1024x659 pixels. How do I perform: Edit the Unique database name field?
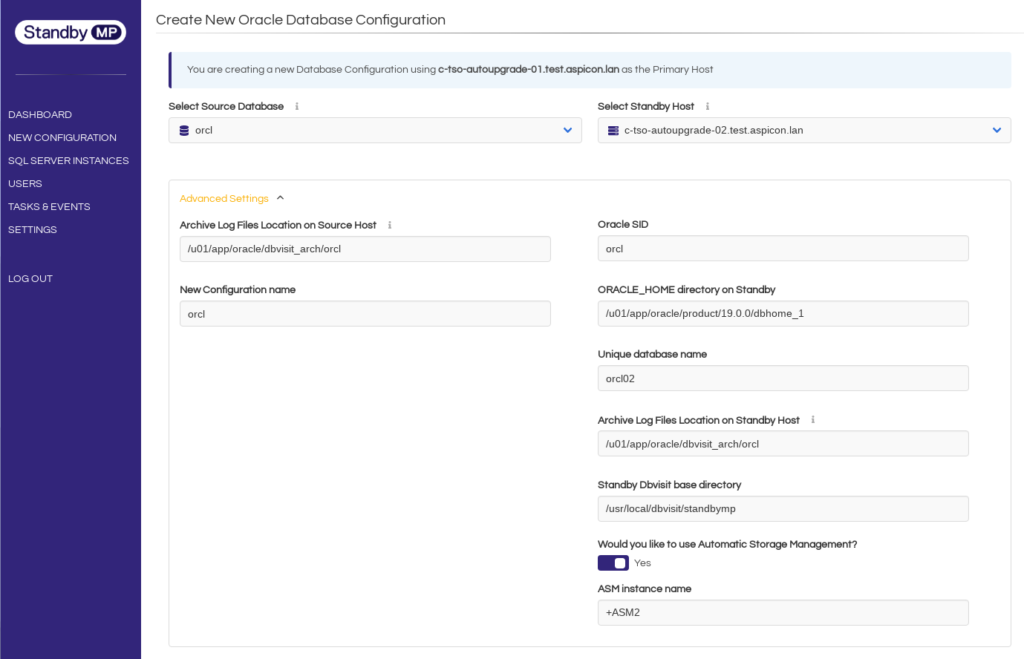click(783, 378)
